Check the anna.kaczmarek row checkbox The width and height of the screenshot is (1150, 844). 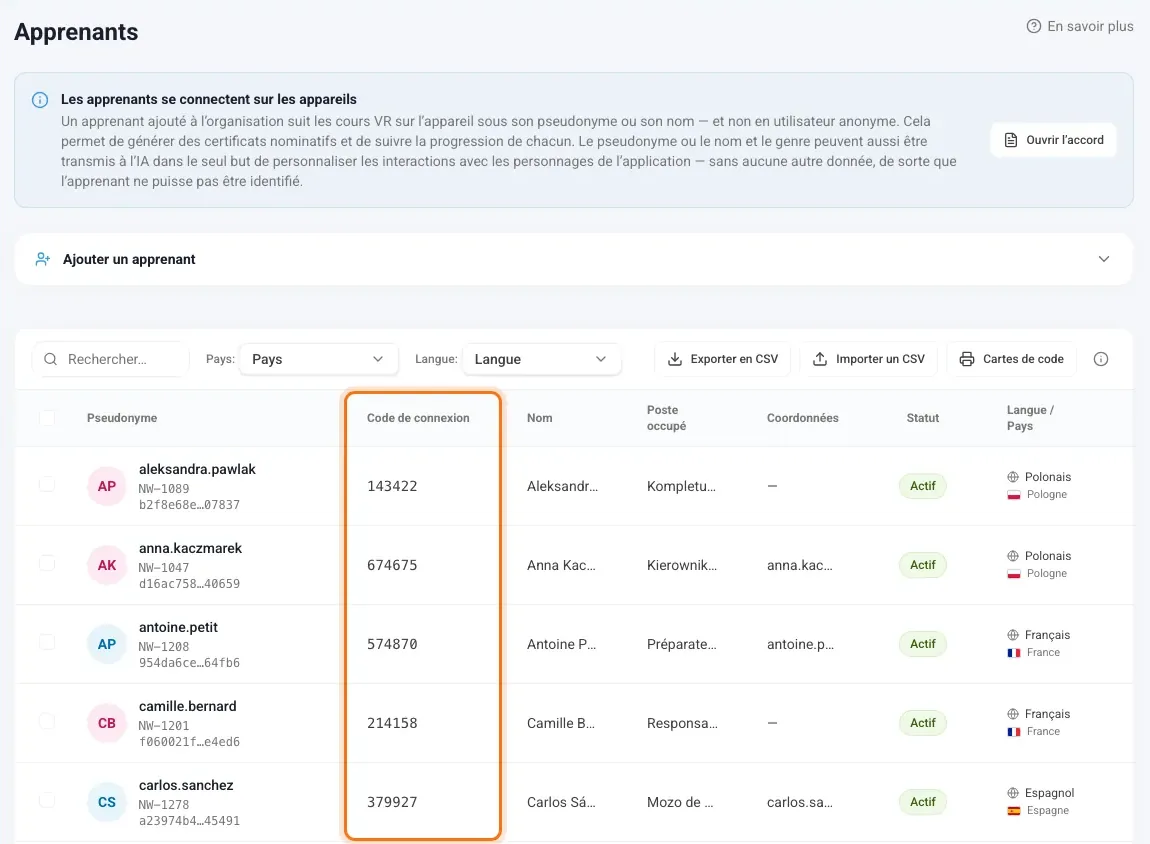[47, 563]
